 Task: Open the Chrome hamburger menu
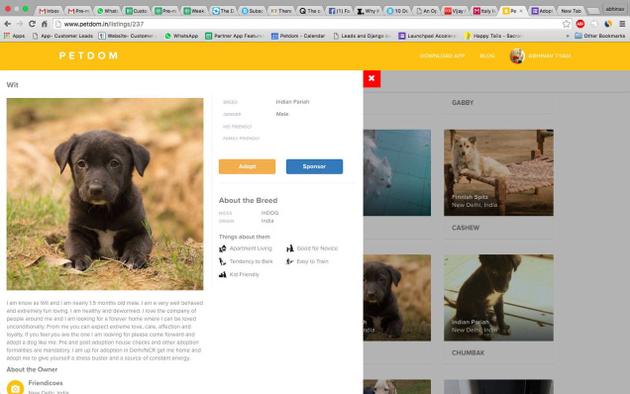pos(622,24)
